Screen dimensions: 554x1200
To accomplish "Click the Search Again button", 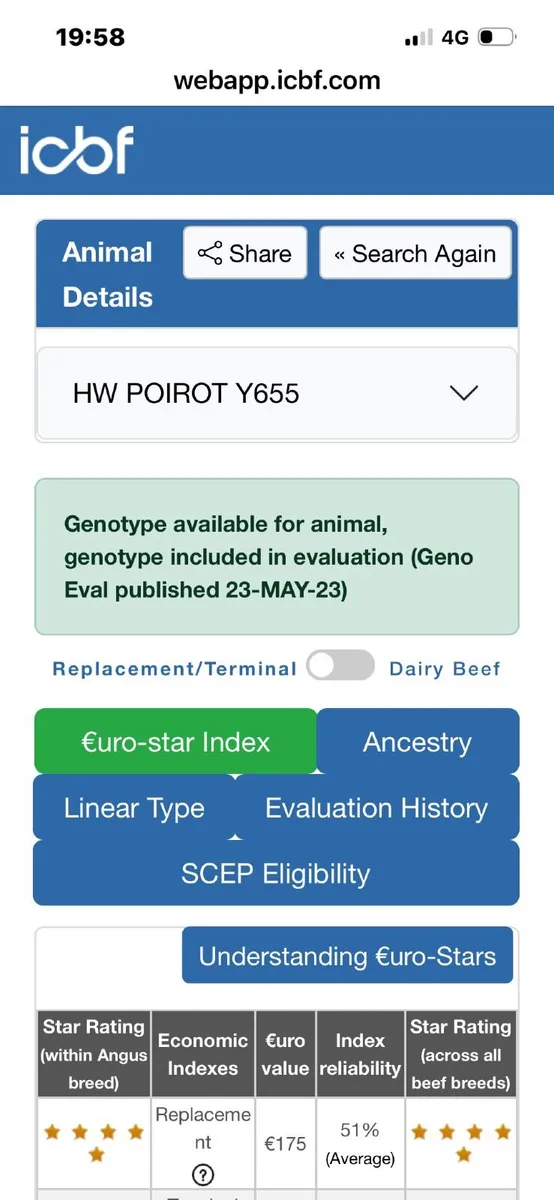I will [415, 253].
